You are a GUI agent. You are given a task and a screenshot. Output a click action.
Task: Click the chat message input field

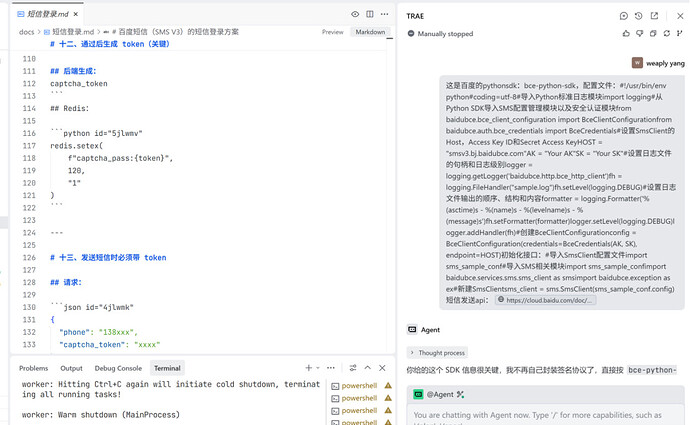point(546,415)
